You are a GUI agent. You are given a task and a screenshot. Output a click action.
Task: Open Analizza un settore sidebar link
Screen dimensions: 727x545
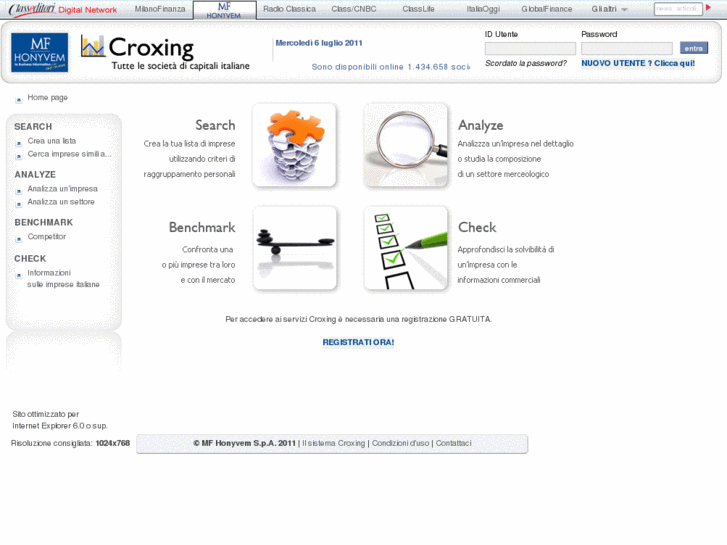[61, 202]
